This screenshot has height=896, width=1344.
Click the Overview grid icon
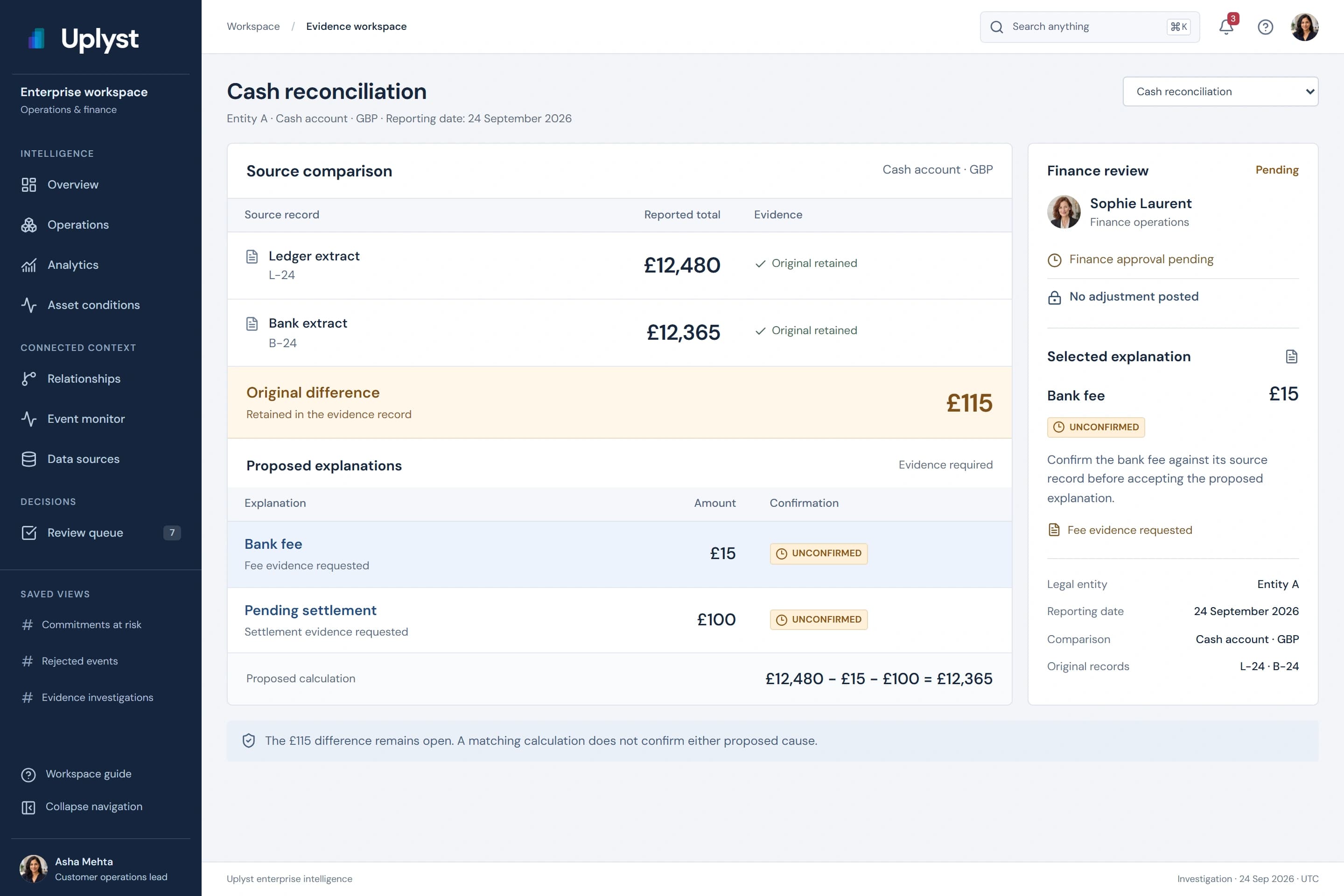(x=28, y=185)
